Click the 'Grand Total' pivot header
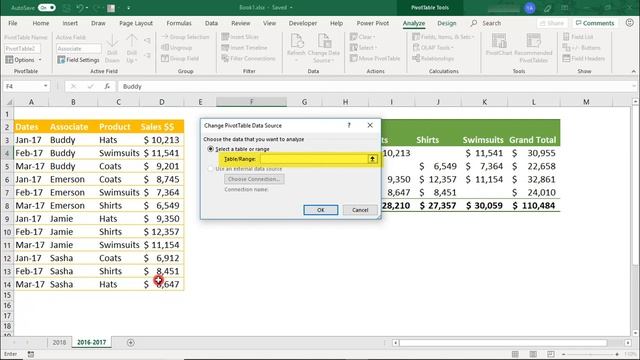 coord(532,140)
